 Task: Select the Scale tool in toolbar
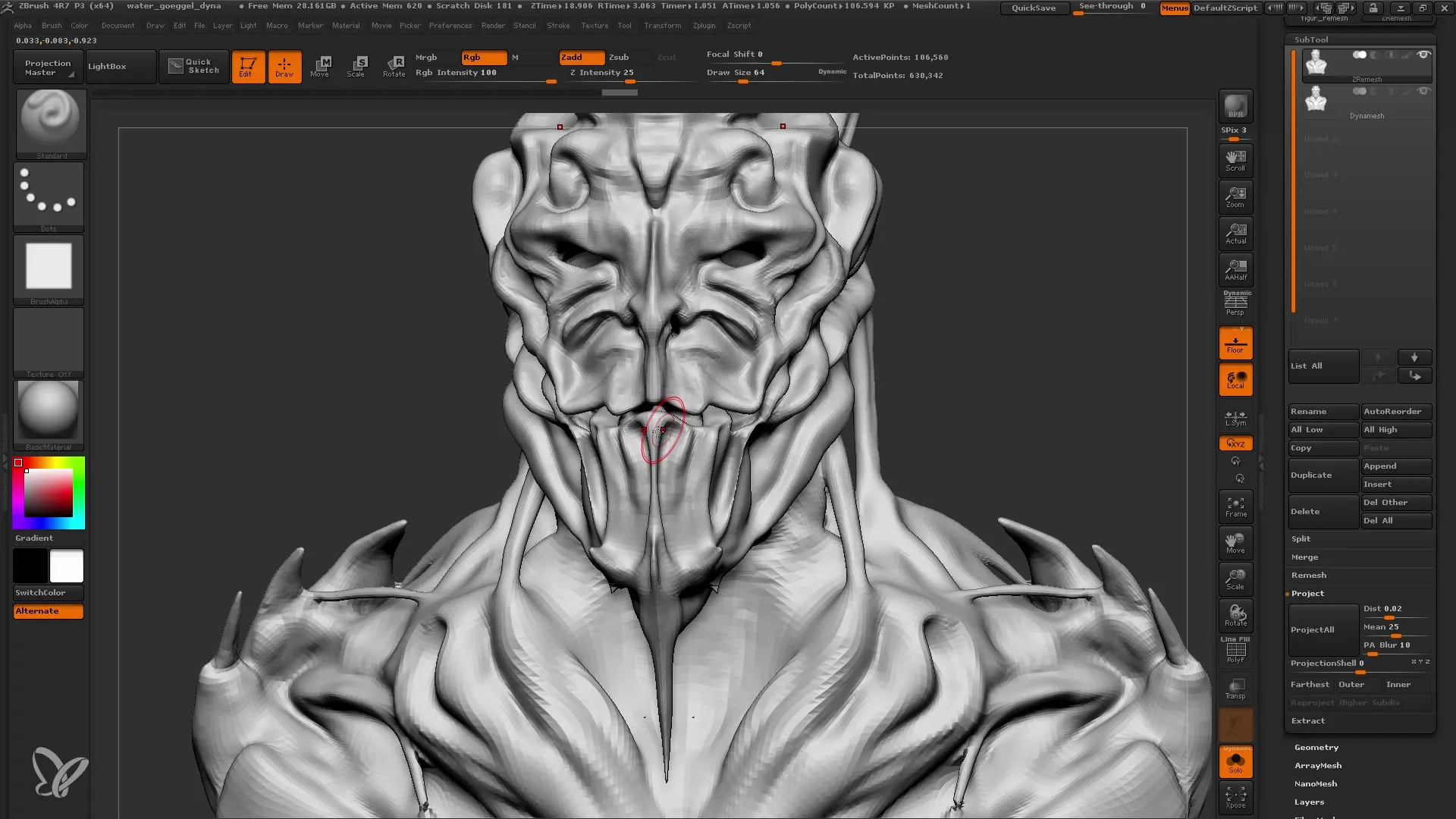(357, 65)
